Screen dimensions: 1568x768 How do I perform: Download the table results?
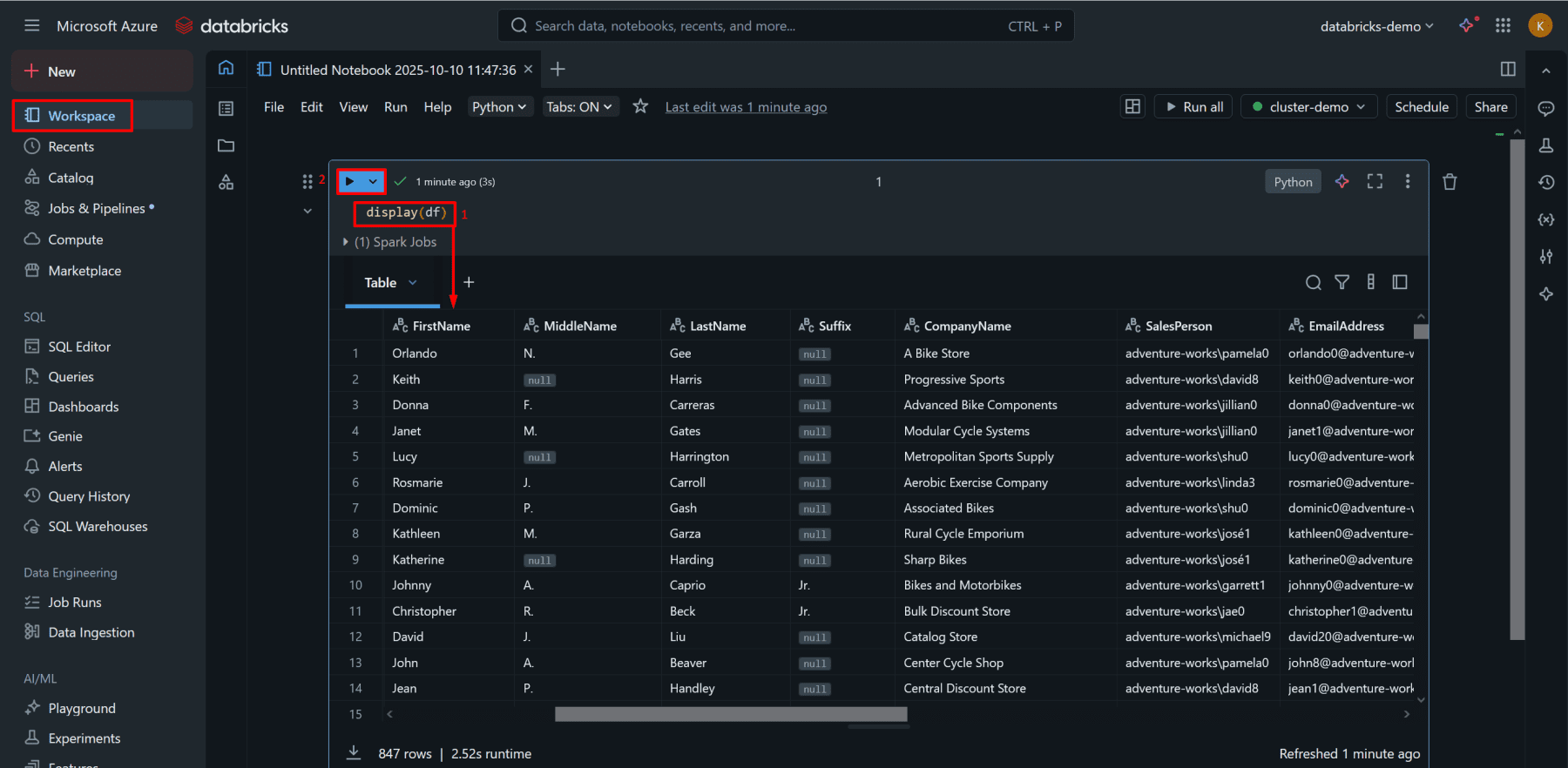tap(354, 753)
